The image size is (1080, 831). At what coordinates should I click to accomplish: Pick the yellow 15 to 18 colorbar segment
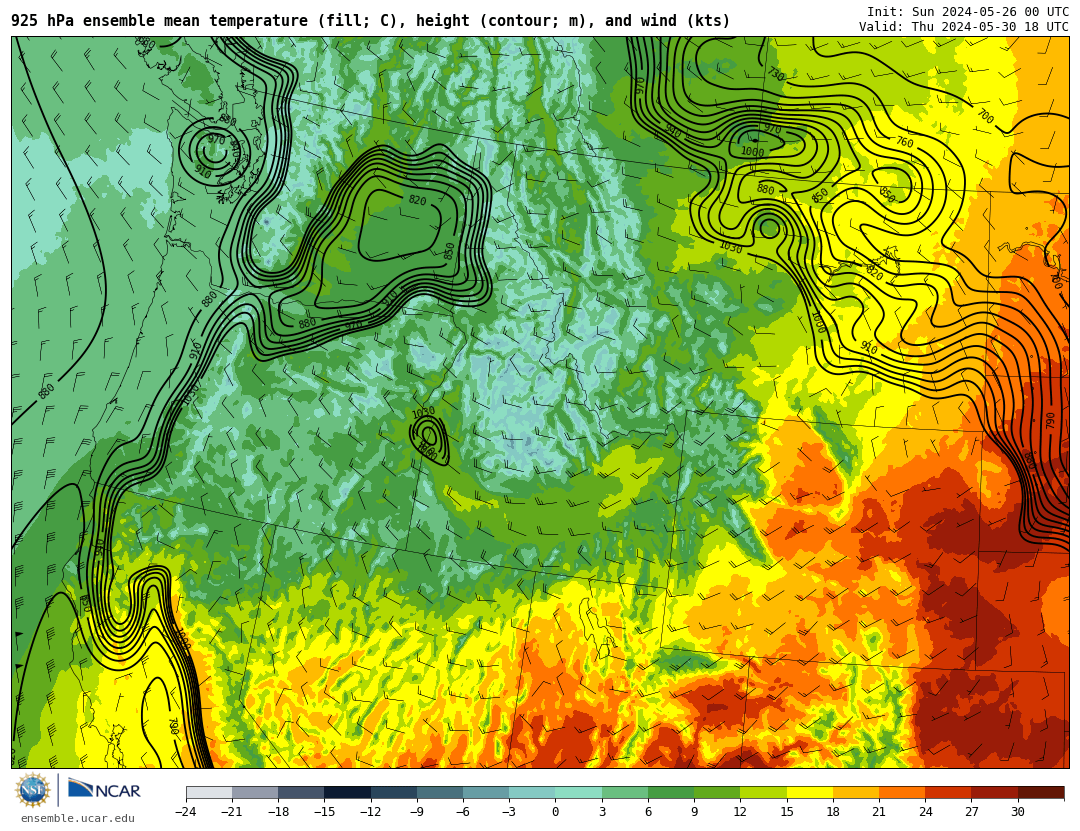coord(809,793)
